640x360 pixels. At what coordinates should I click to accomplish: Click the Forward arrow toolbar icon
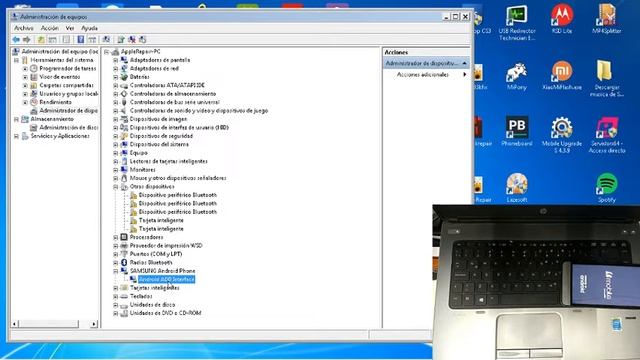click(x=27, y=40)
